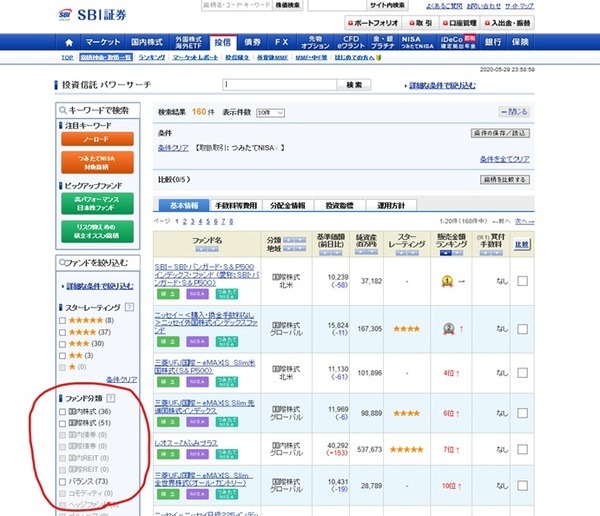Viewport: 600px width, 516px height.
Task: Click the 条件の保存／読込 button
Action: [500, 133]
